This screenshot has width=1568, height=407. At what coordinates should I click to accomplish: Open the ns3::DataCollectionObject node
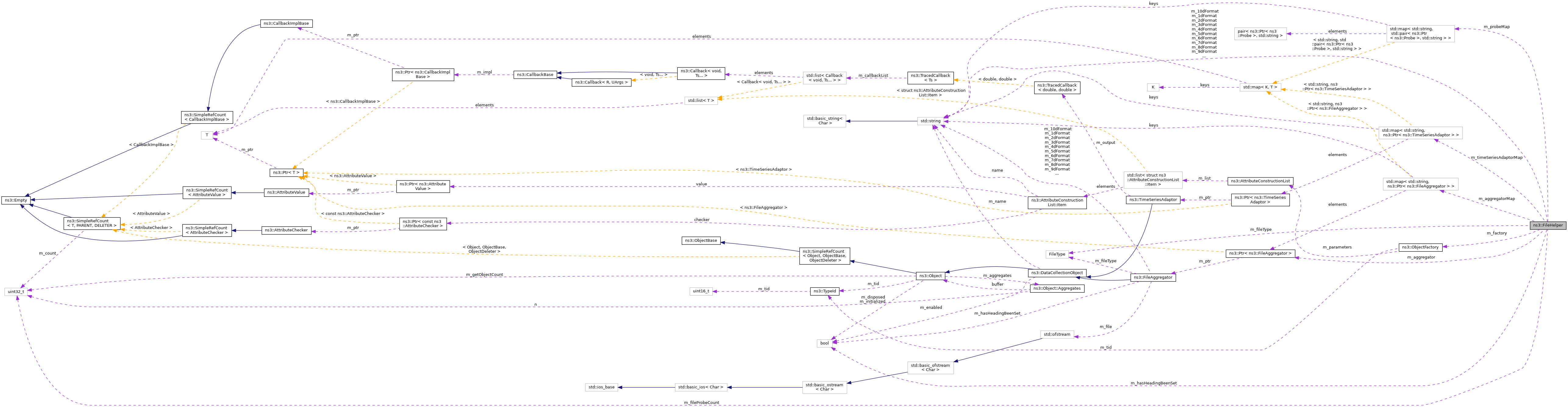(1057, 273)
